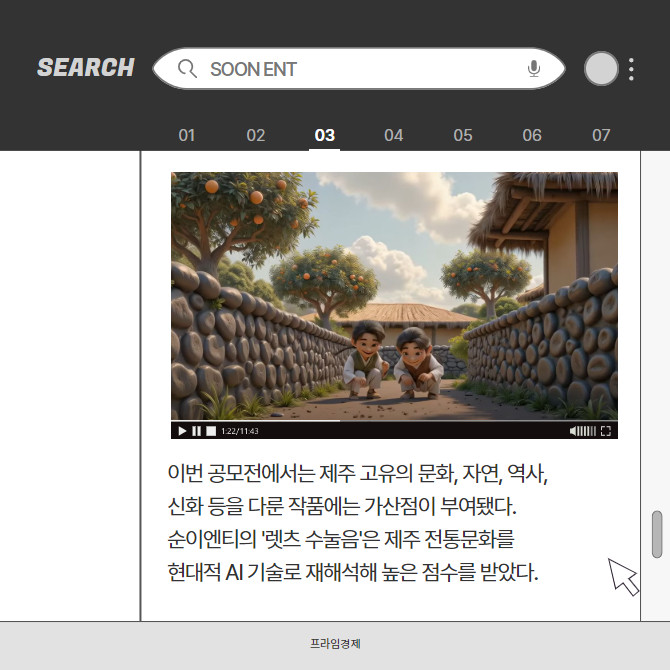The image size is (670, 670).
Task: Click the animated Jeju video thumbnail
Action: point(394,296)
